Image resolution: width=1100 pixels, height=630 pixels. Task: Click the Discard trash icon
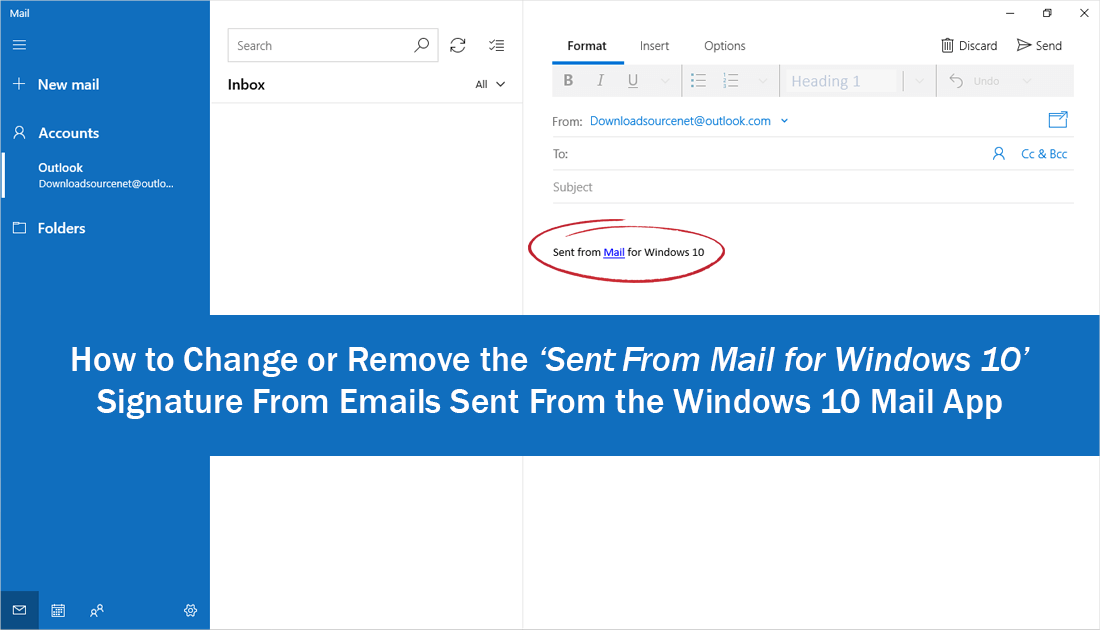point(947,46)
